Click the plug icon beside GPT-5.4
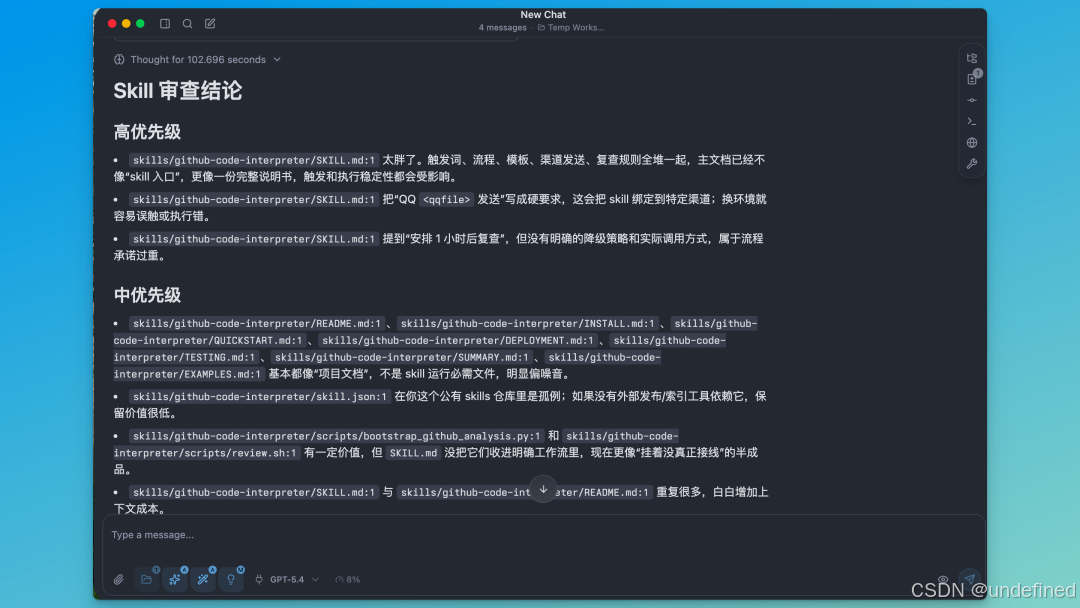Viewport: 1080px width, 608px height. click(x=259, y=579)
